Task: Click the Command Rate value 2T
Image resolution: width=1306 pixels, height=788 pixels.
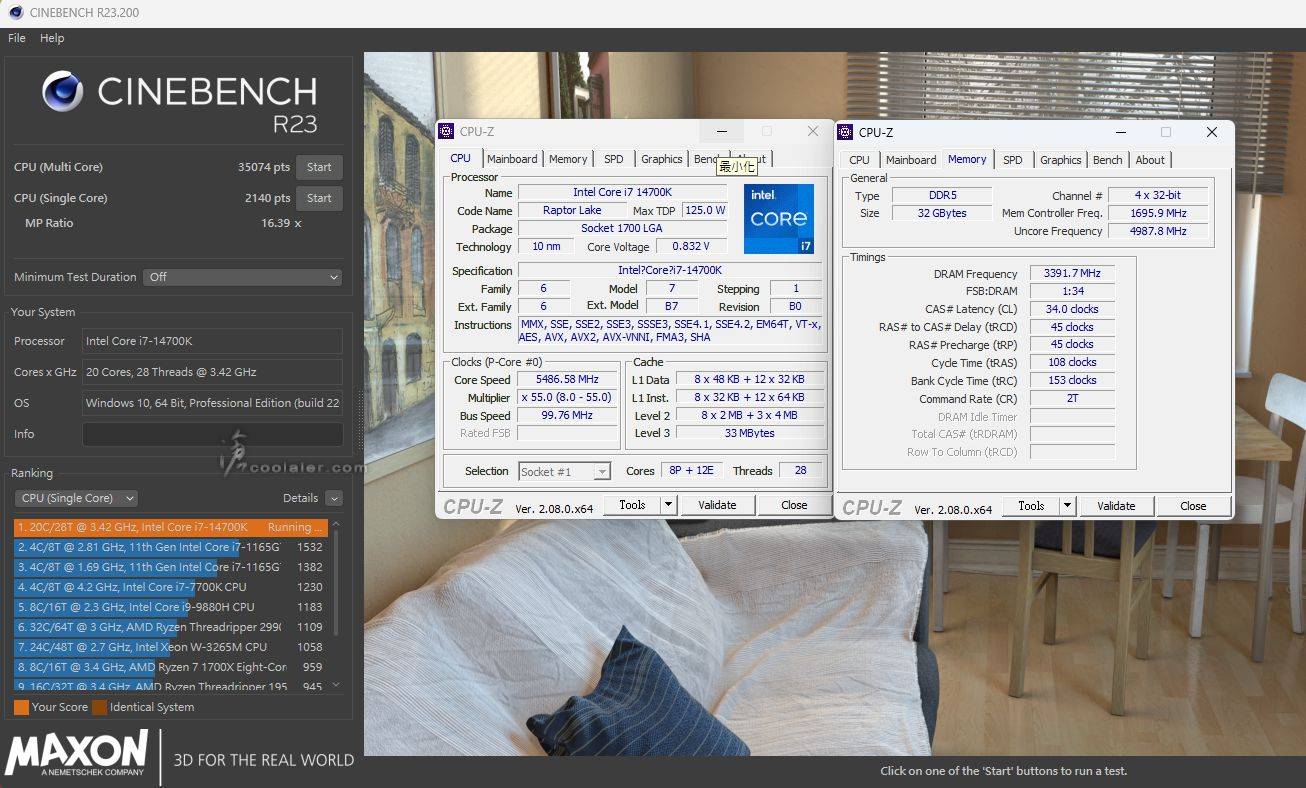Action: point(1072,398)
